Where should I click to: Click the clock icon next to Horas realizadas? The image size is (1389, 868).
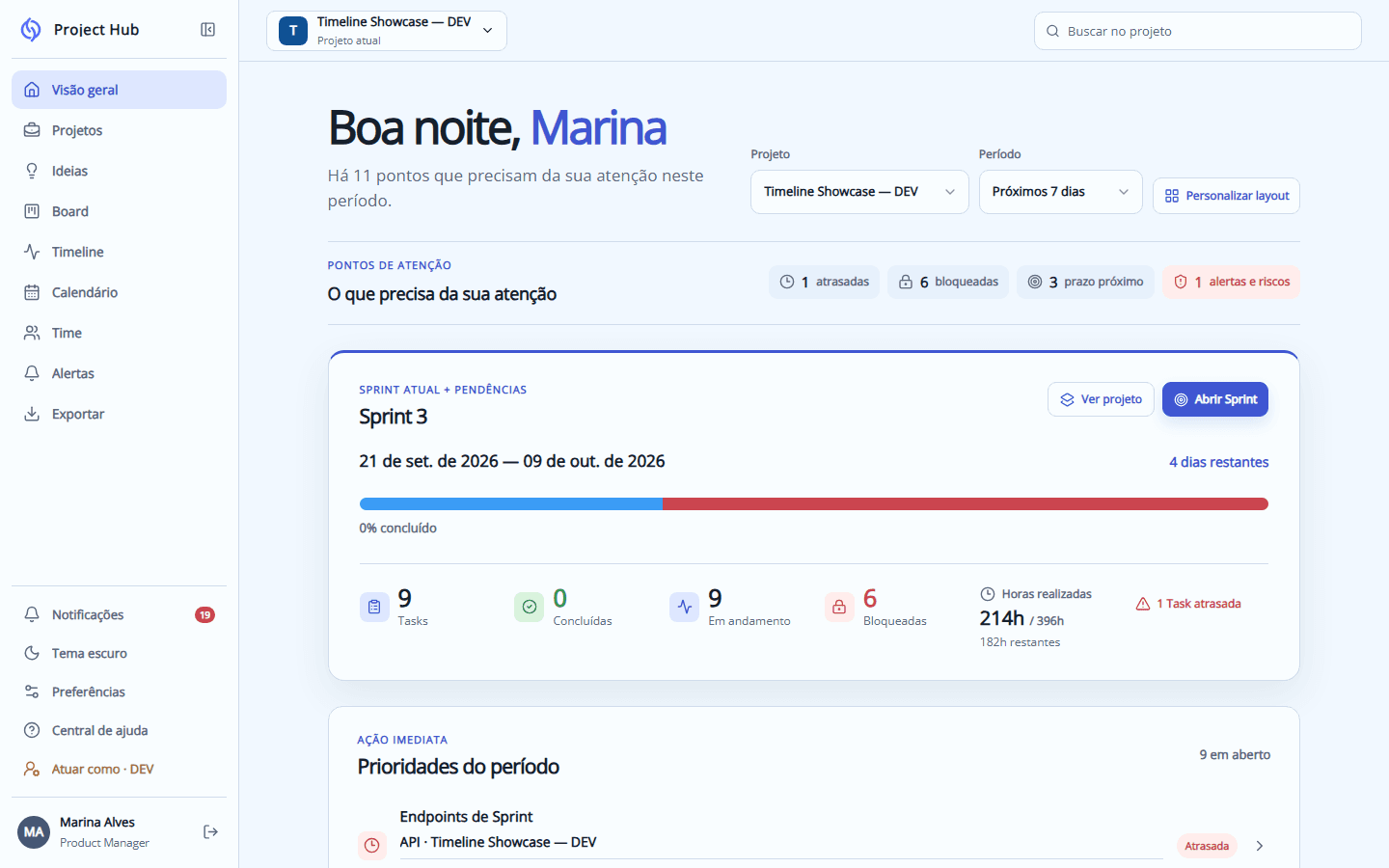988,594
